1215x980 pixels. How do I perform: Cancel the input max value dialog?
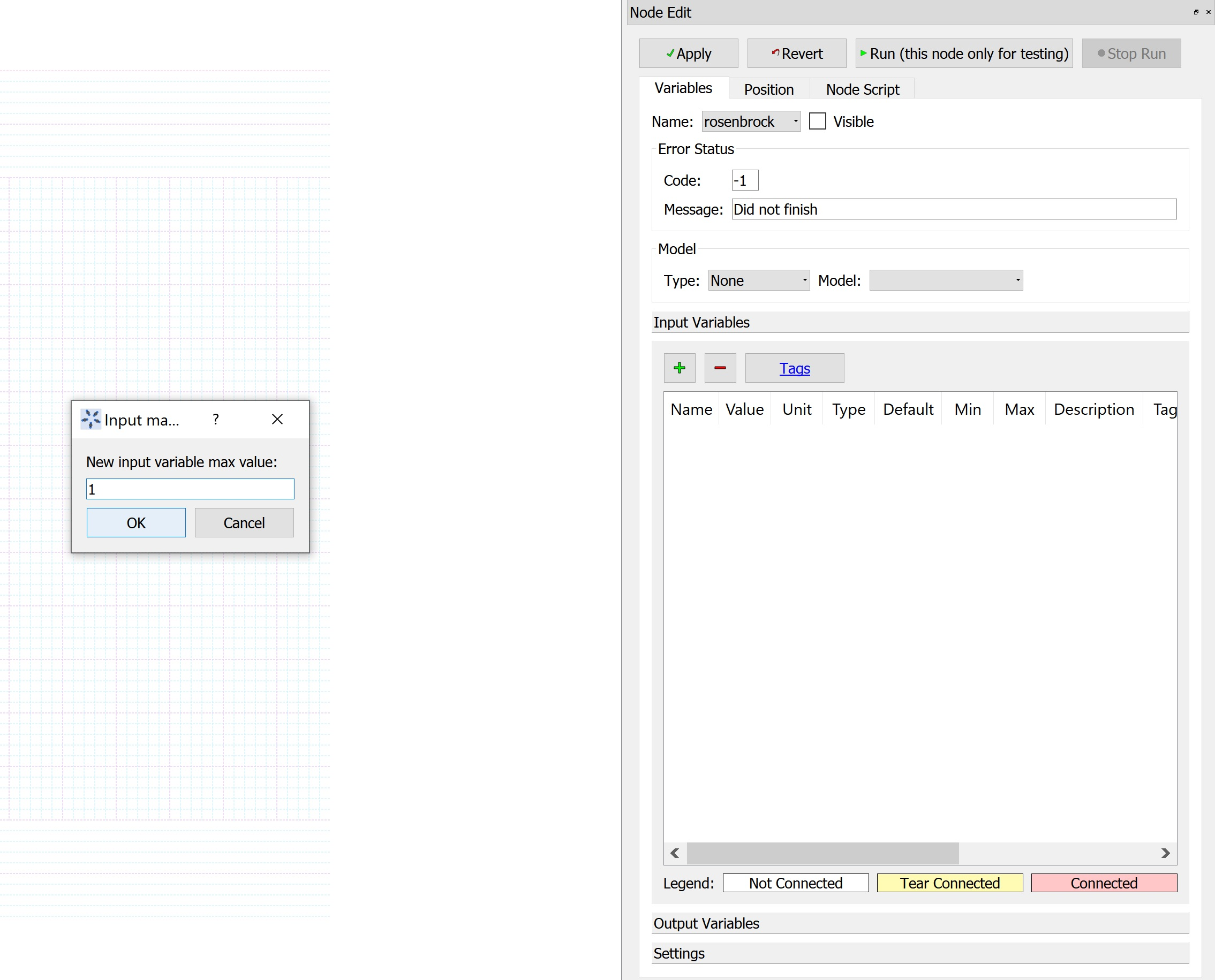click(244, 523)
